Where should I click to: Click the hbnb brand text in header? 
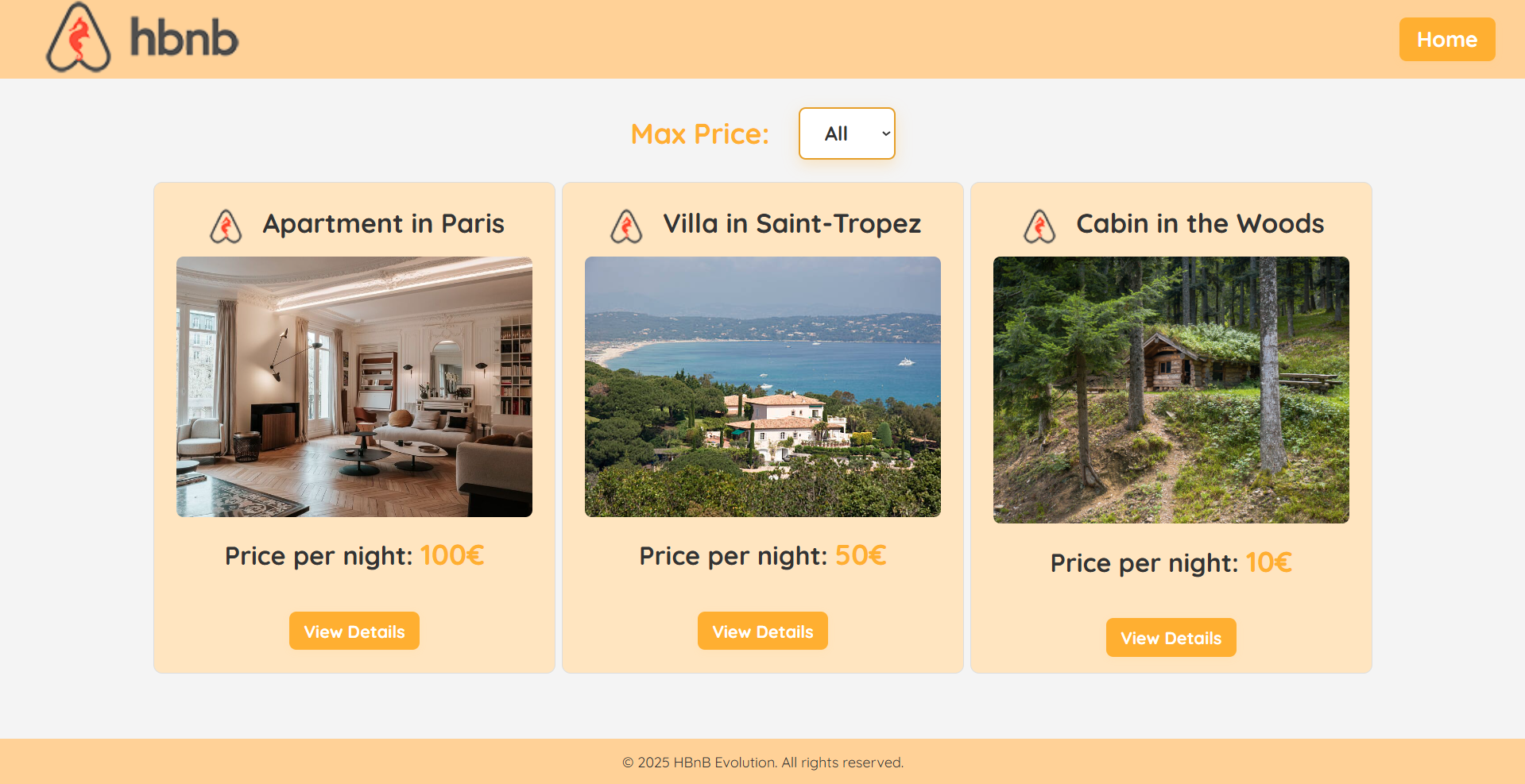(184, 39)
